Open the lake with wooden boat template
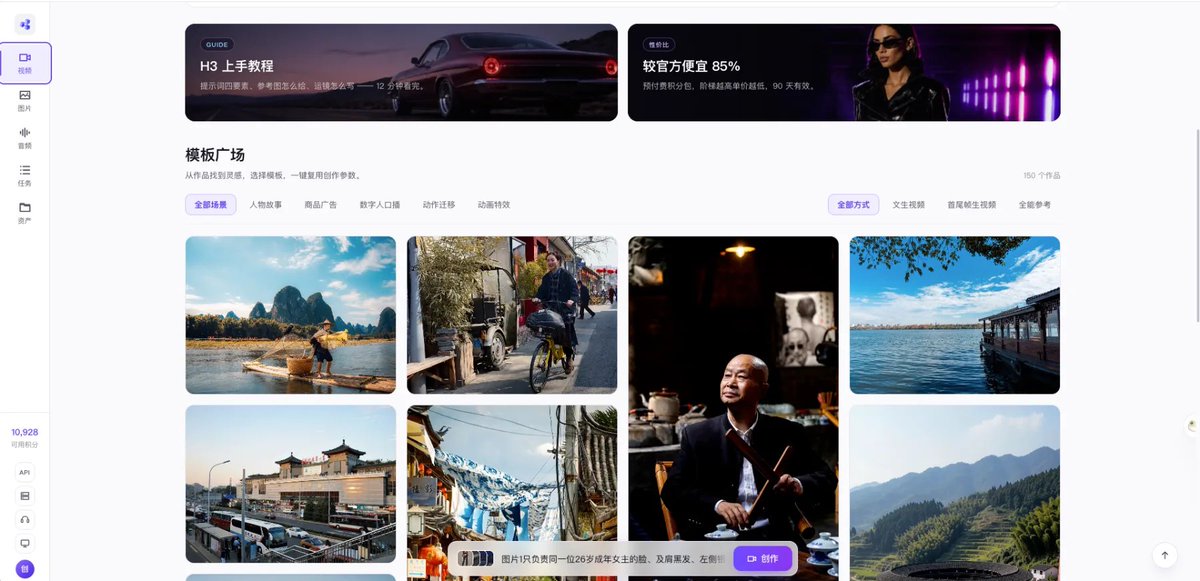Viewport: 1200px width, 581px height. point(955,315)
